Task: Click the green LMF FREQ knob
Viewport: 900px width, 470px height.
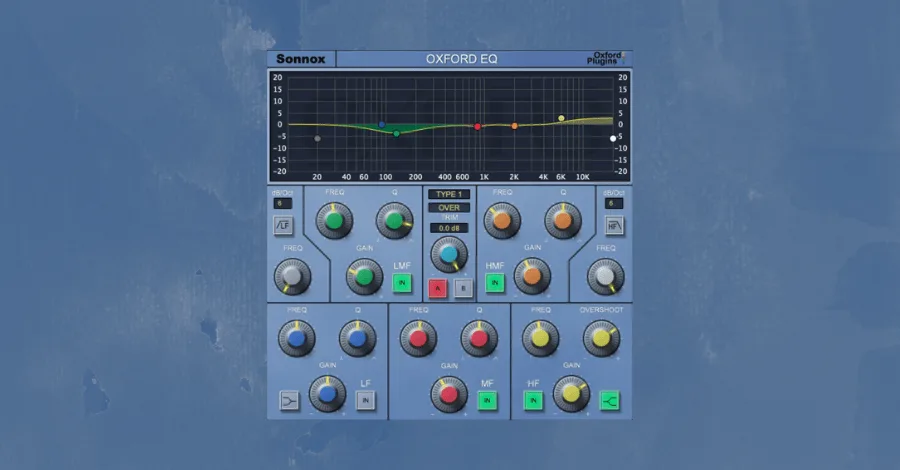Action: coord(334,220)
